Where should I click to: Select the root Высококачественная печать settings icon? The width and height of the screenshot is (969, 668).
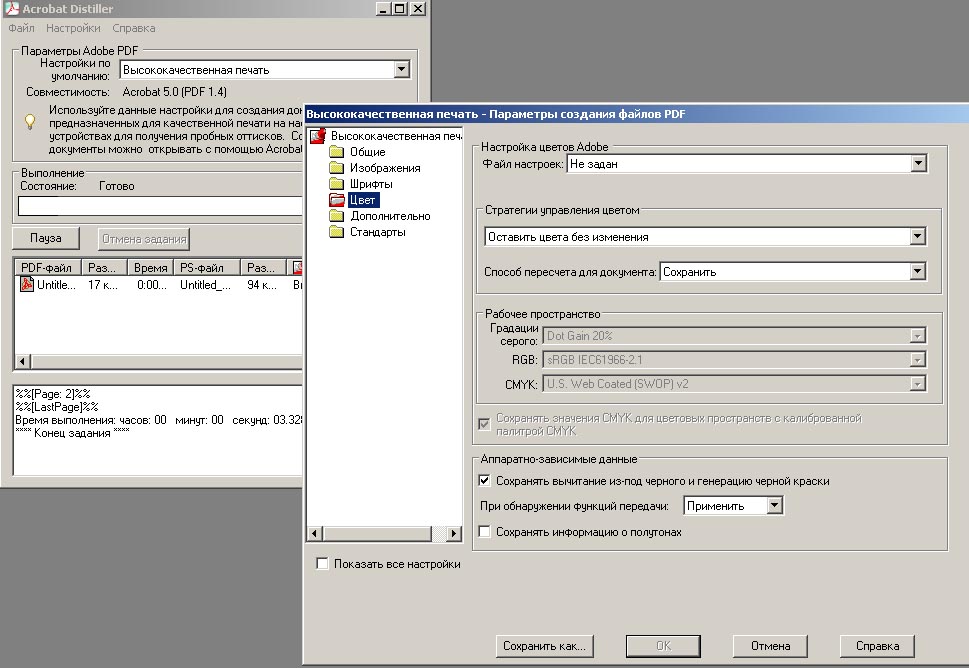[318, 136]
